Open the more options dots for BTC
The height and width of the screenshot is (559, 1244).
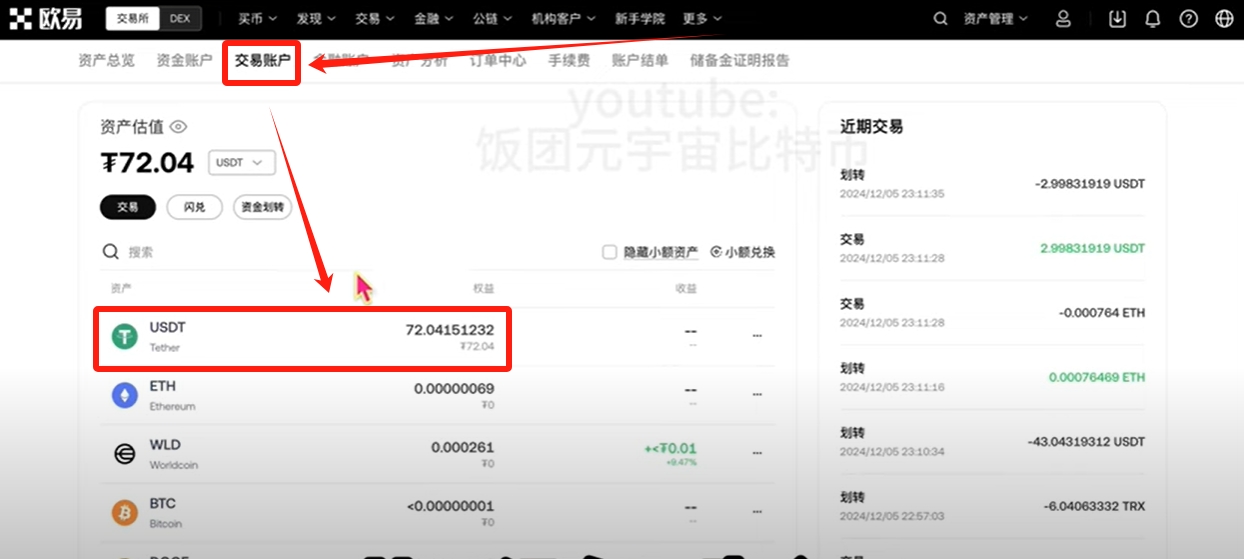[x=757, y=513]
